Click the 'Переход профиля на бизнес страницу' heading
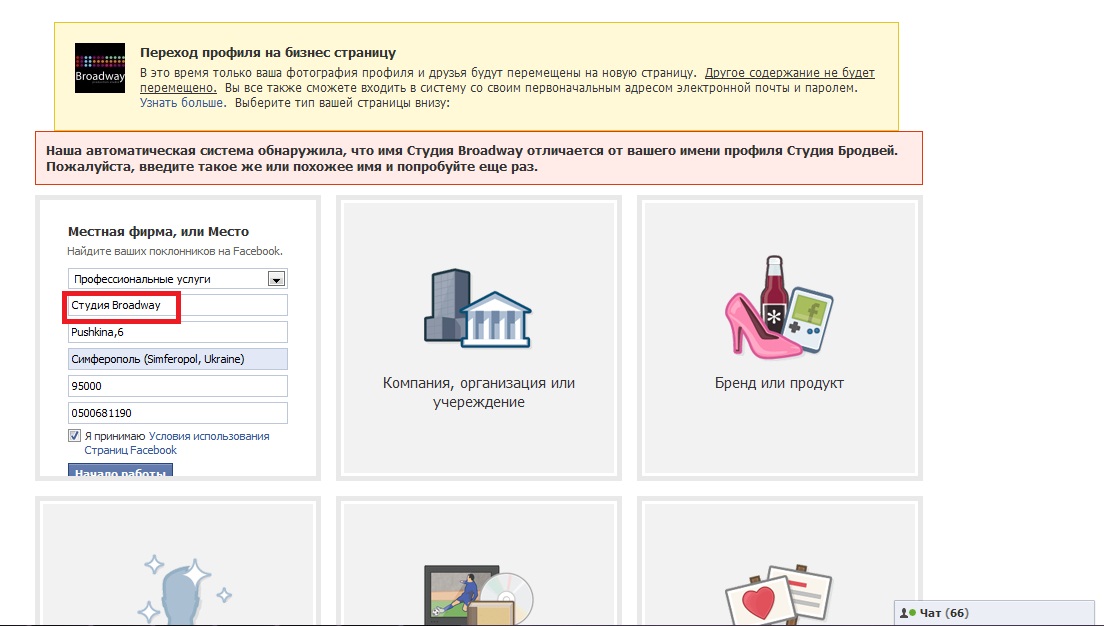 [x=268, y=52]
